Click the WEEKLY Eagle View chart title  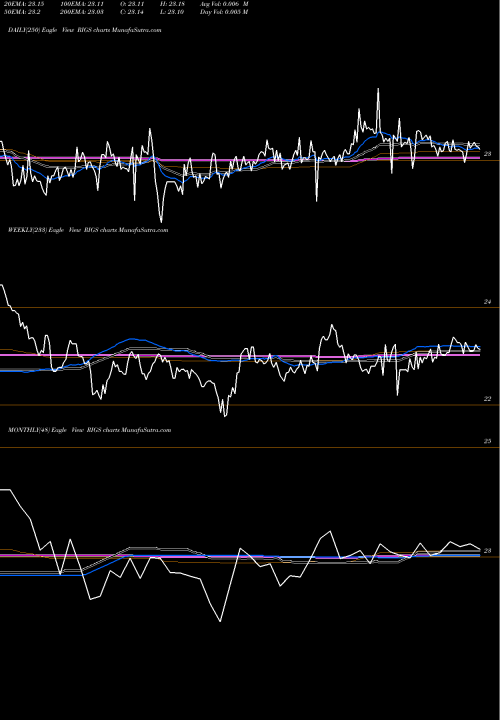88,230
